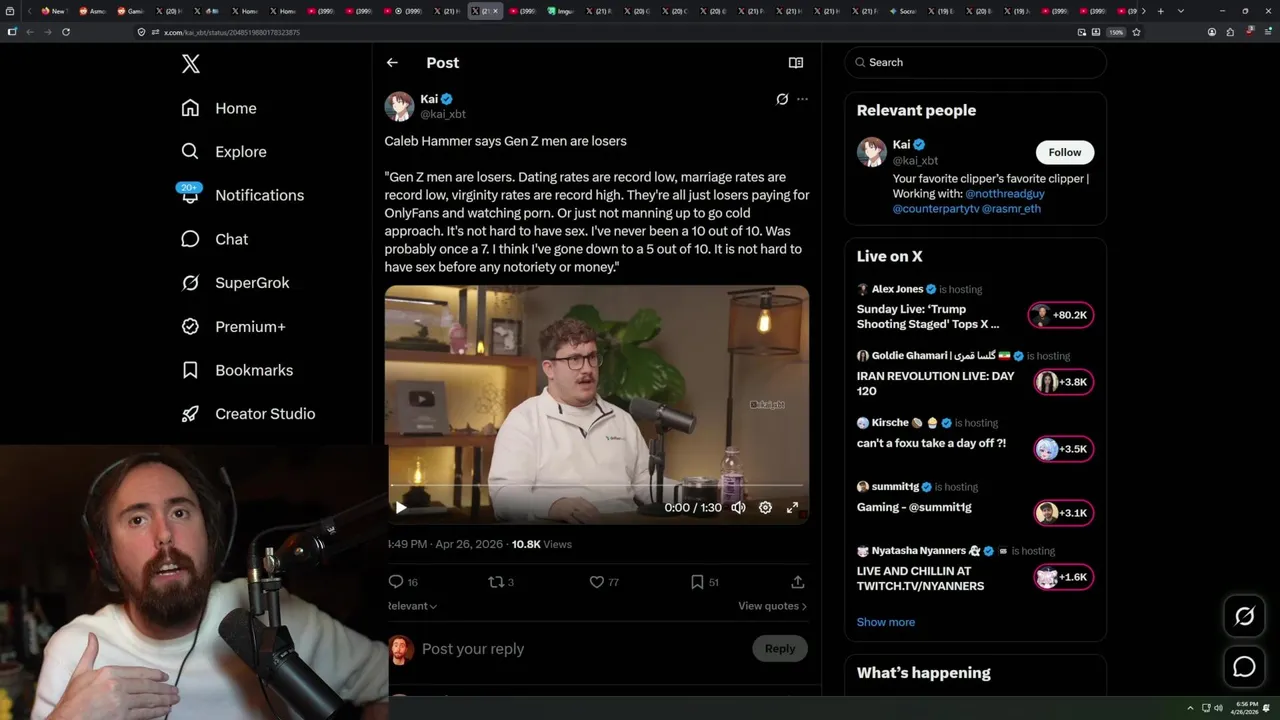The image size is (1280, 720).
Task: Play the Caleb Hammer video
Action: tap(401, 507)
